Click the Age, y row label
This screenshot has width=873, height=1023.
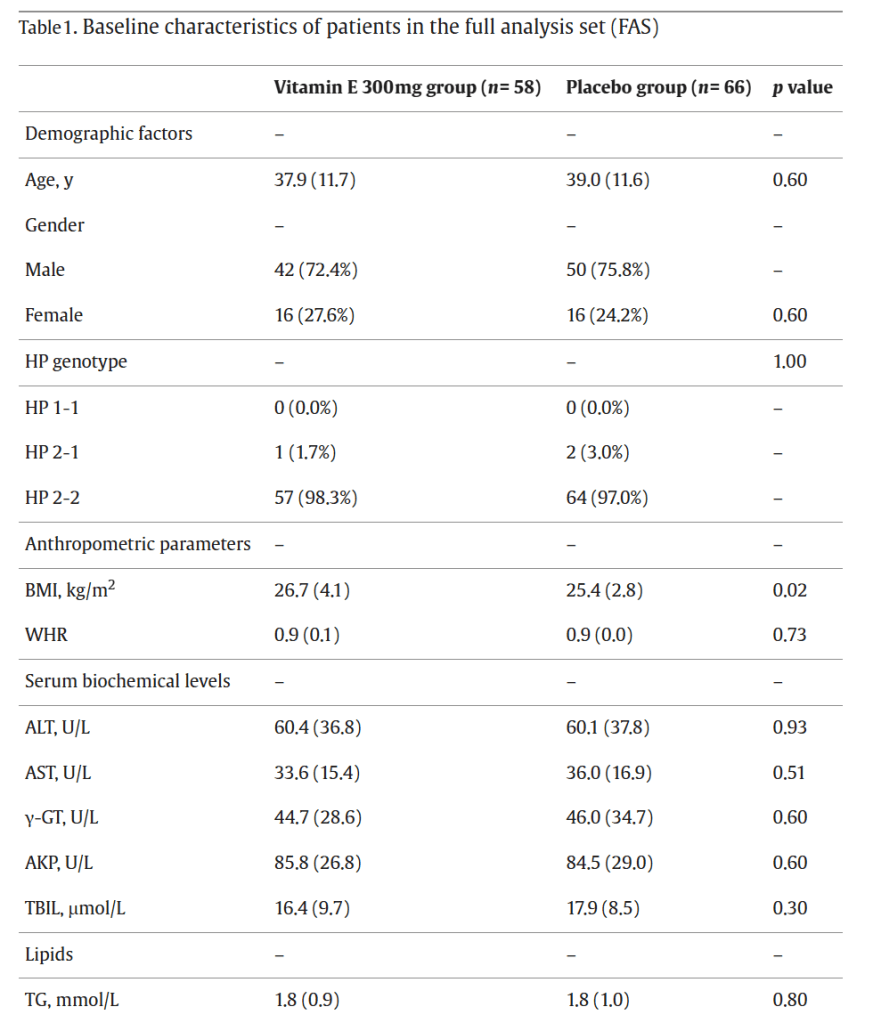(49, 180)
